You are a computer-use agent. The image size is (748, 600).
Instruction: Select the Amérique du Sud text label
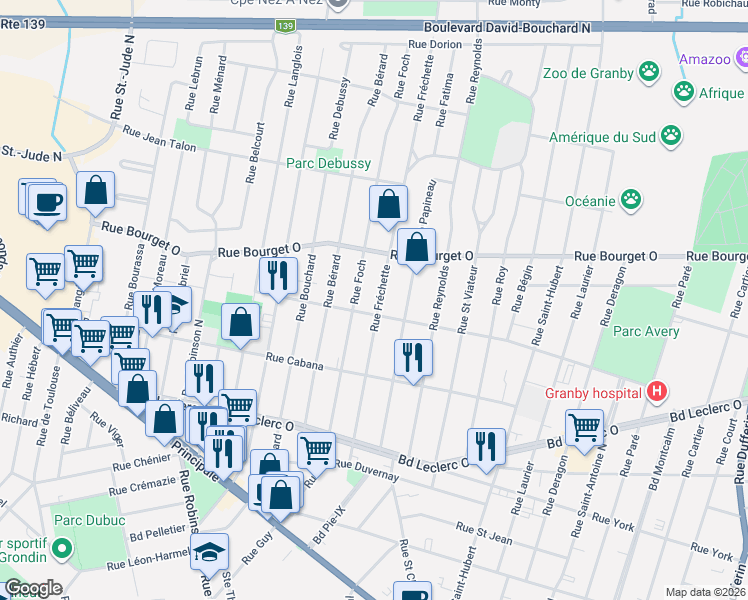click(x=602, y=137)
